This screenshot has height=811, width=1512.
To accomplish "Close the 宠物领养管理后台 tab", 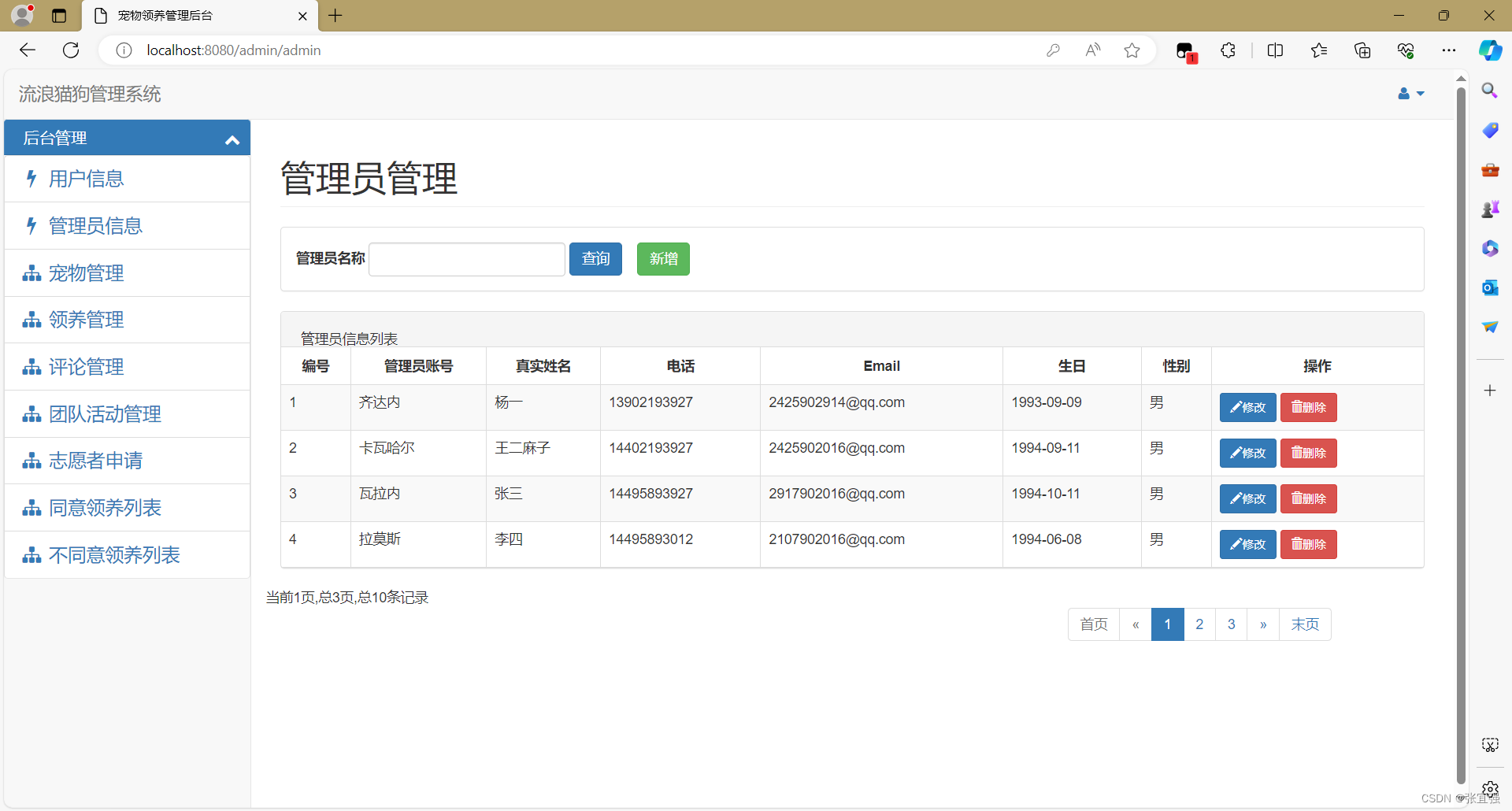I will pyautogui.click(x=302, y=16).
